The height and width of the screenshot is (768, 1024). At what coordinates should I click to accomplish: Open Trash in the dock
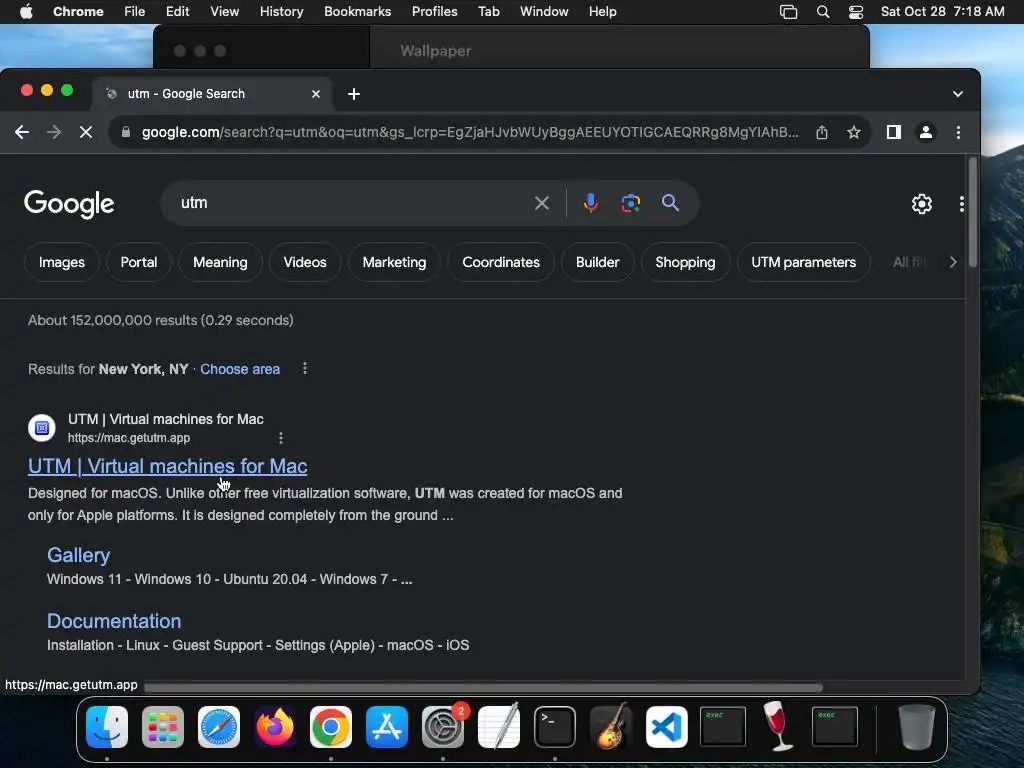coord(916,727)
